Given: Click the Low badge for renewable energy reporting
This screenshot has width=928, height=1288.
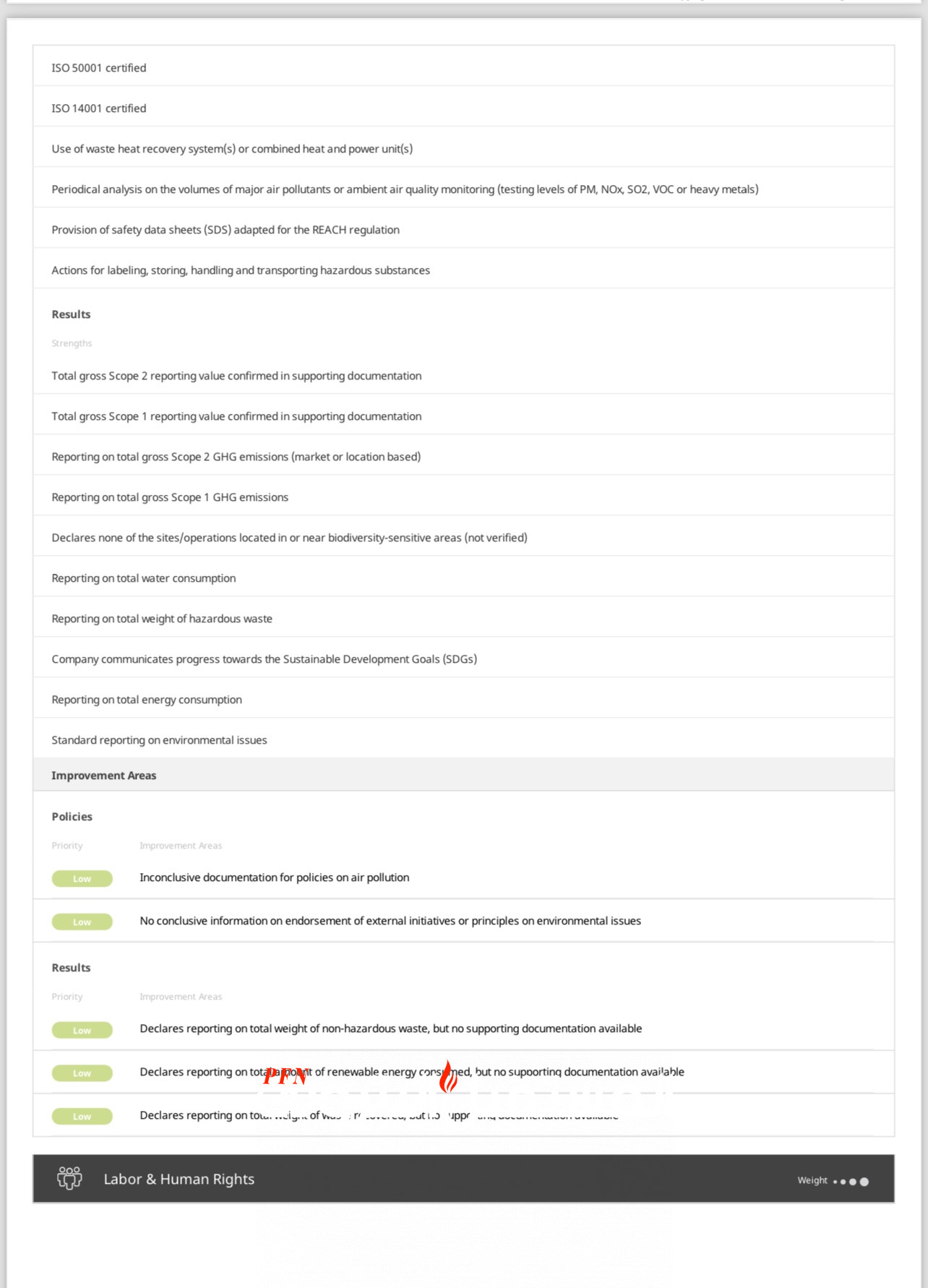Looking at the screenshot, I should coord(82,1073).
